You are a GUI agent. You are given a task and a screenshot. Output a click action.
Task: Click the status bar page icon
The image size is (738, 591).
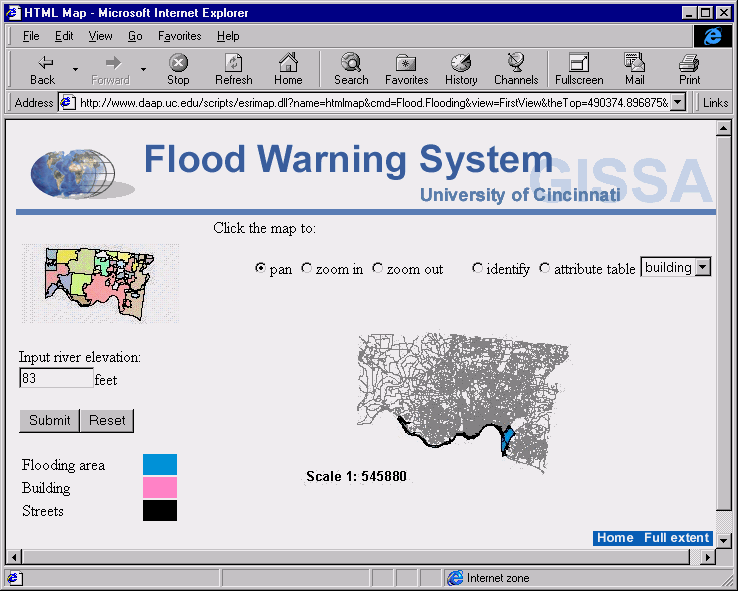[x=13, y=578]
